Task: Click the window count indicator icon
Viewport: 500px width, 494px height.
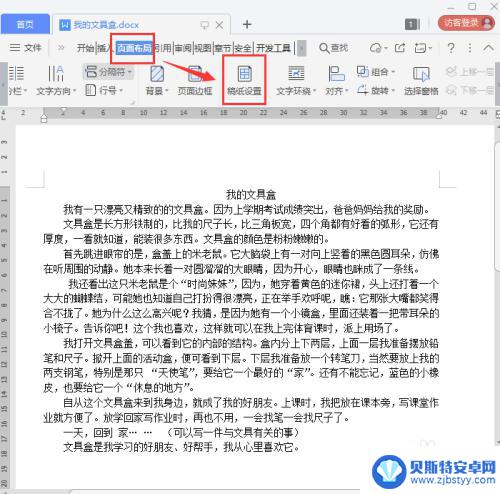Action: [412, 24]
